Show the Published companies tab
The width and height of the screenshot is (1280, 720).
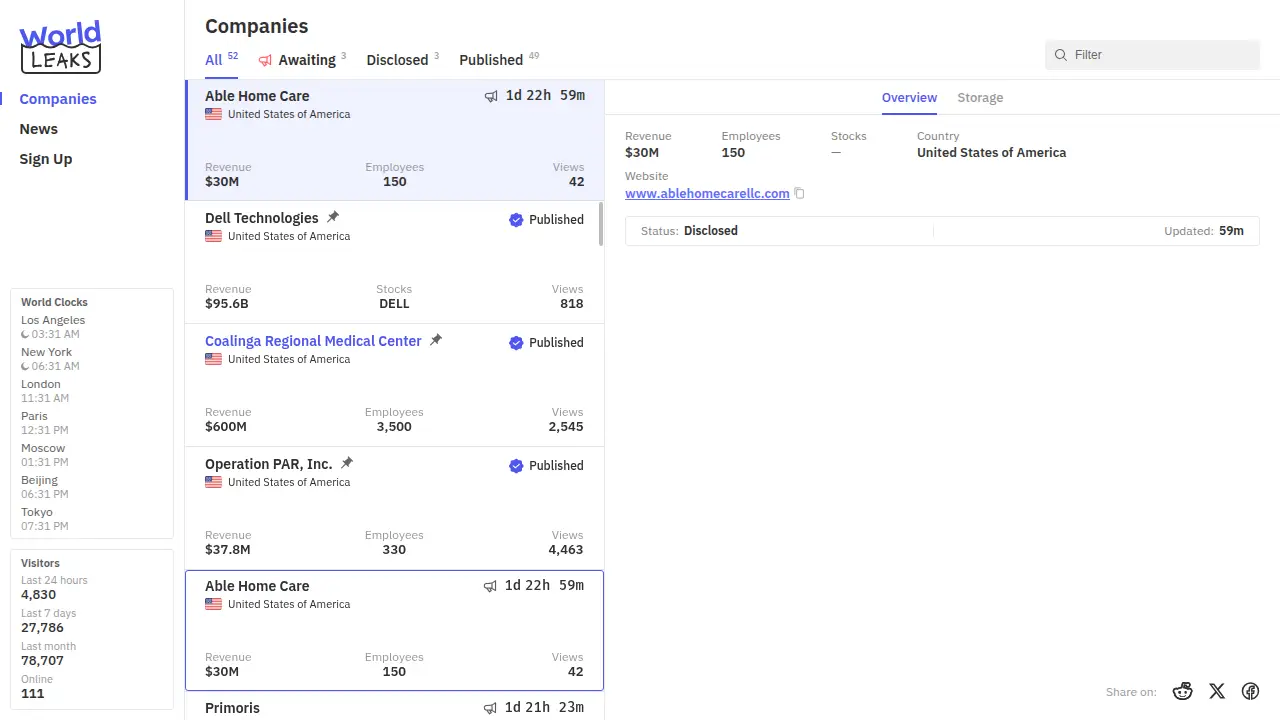[491, 60]
